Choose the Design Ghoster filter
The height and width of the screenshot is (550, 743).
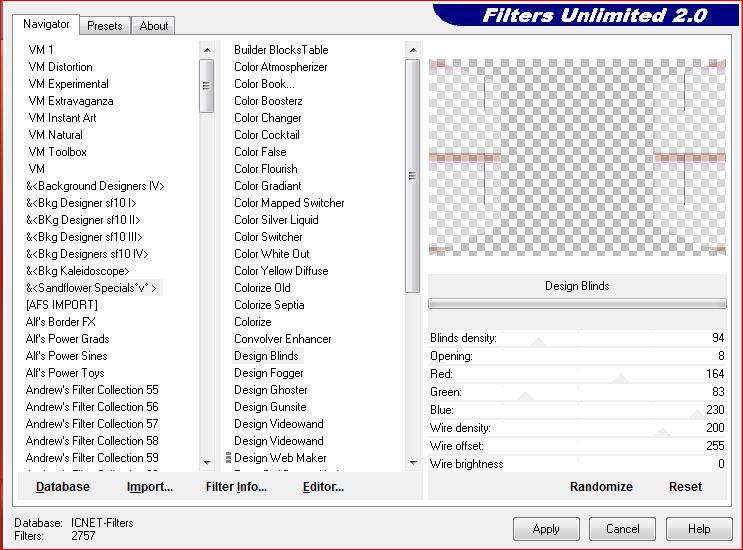pyautogui.click(x=271, y=390)
